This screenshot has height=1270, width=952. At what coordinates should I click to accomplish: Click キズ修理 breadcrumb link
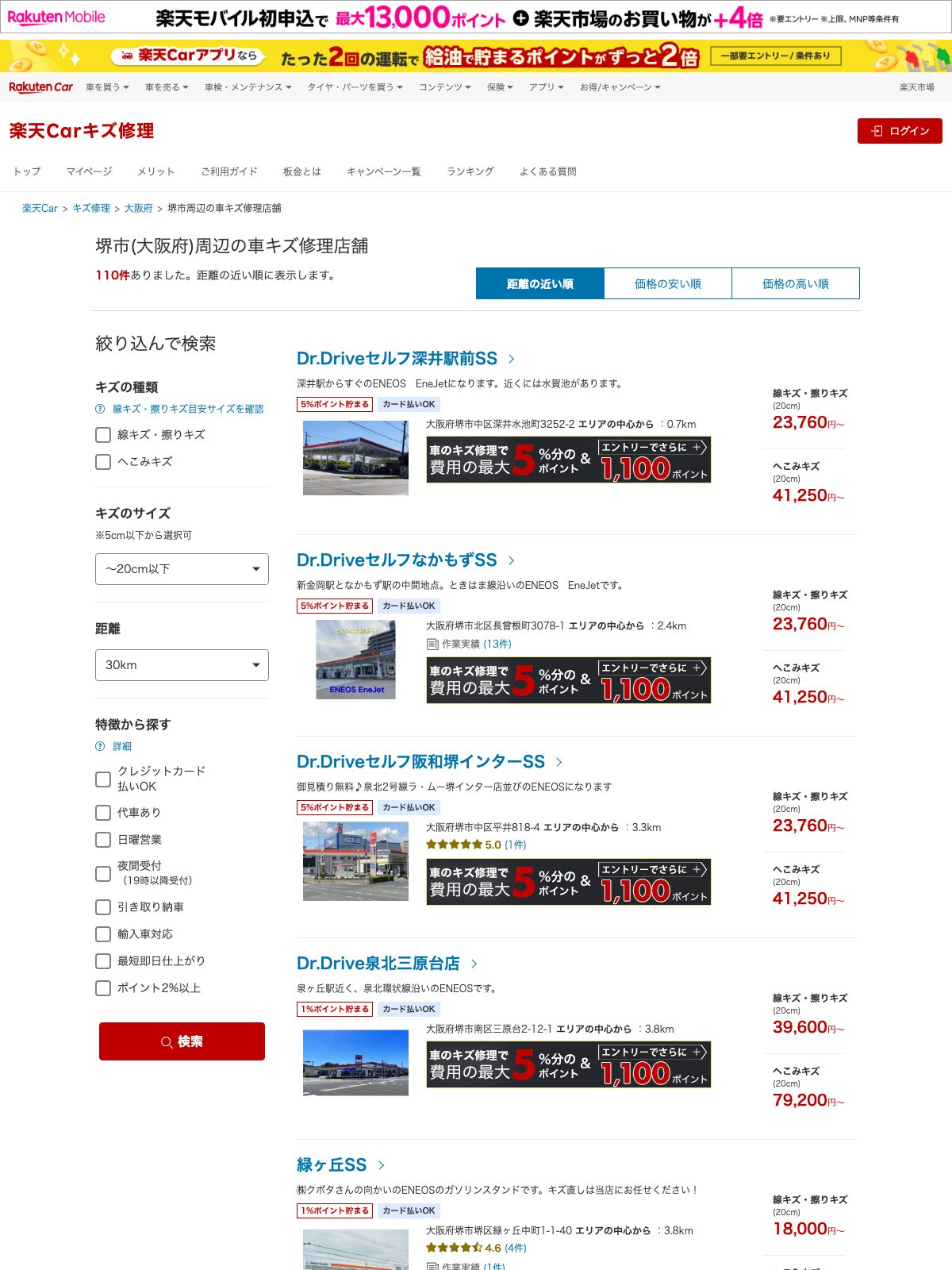tap(91, 208)
